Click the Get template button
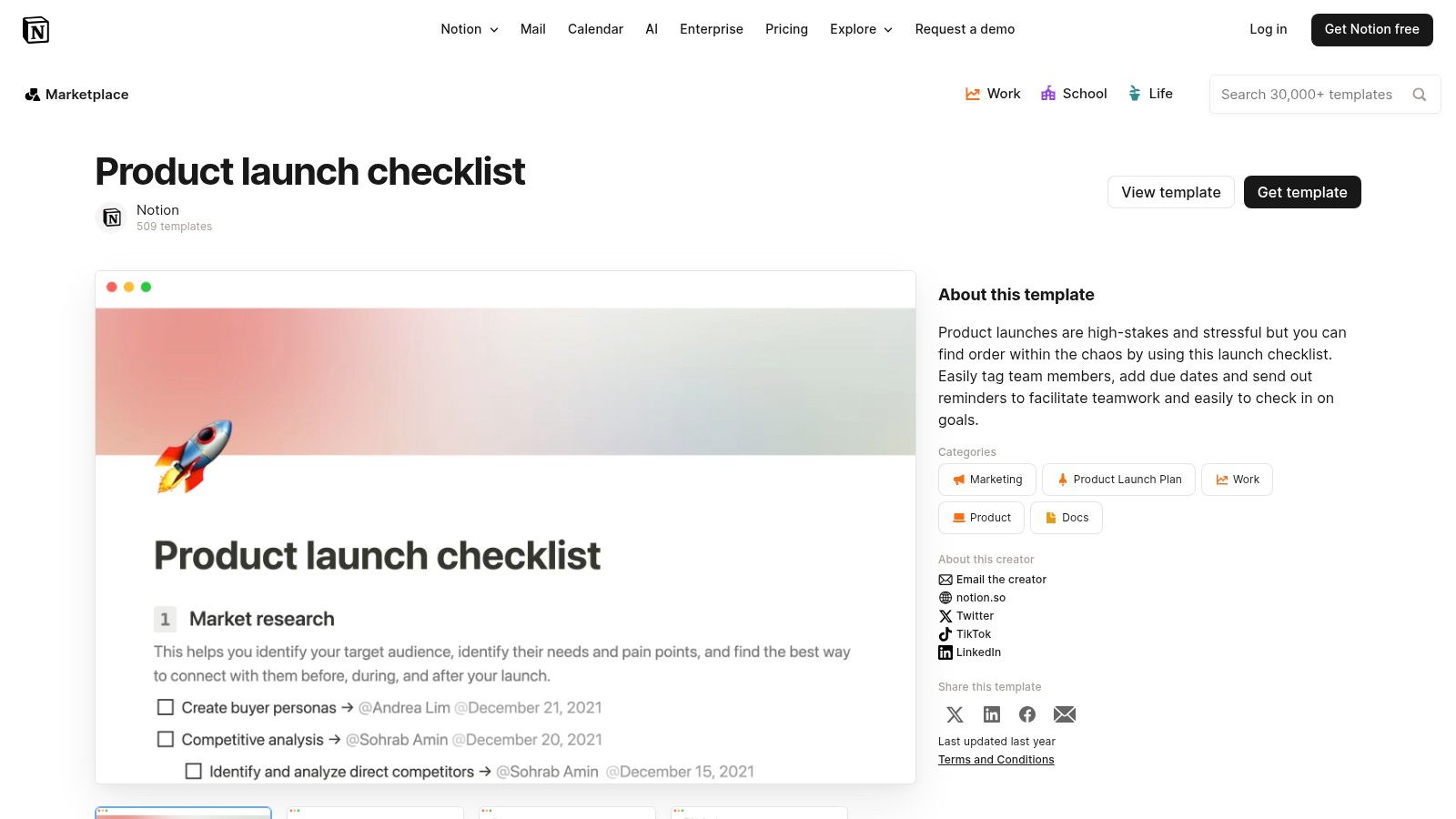Viewport: 1456px width, 819px height. (x=1302, y=192)
